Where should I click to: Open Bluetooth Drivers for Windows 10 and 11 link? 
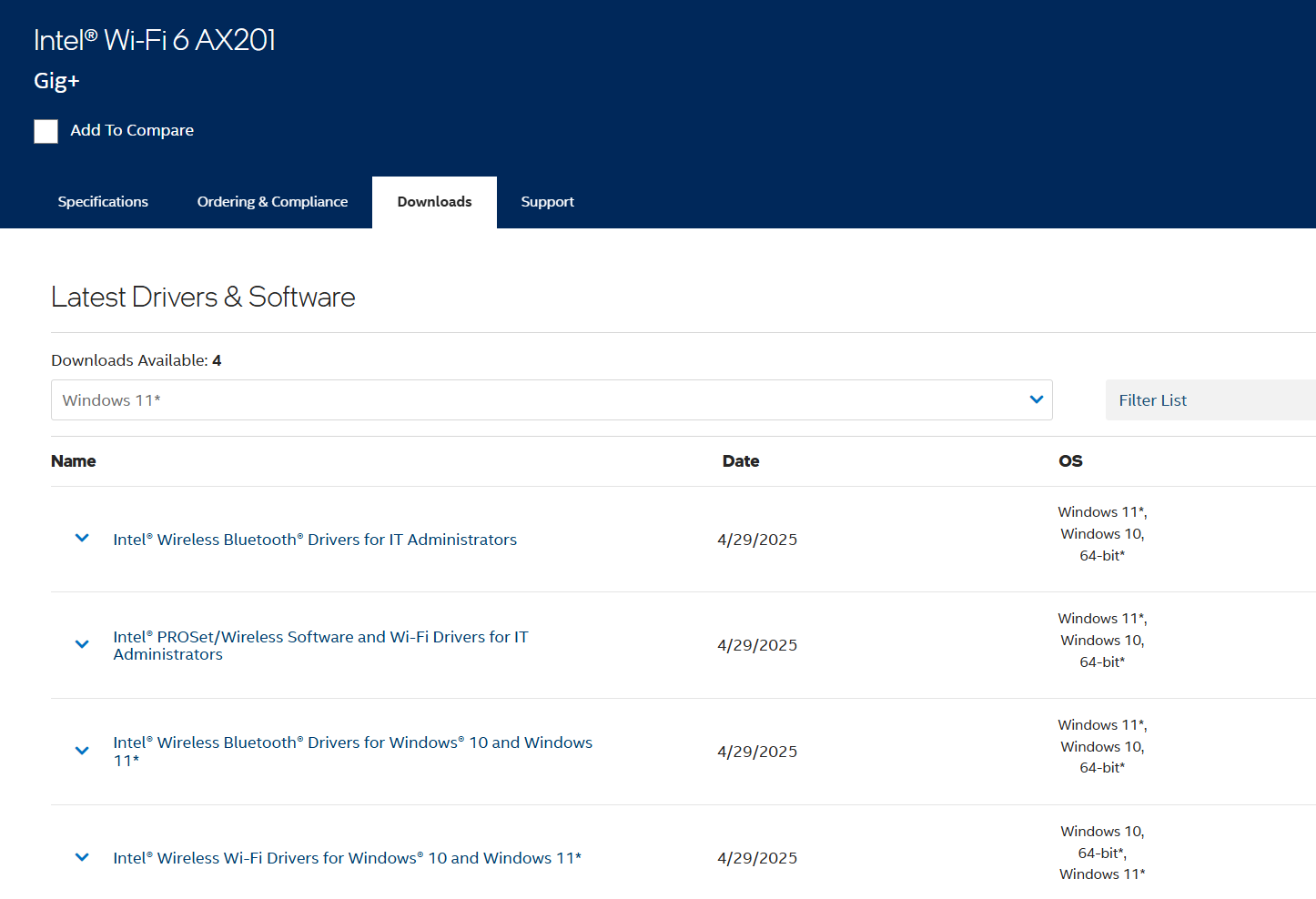353,752
